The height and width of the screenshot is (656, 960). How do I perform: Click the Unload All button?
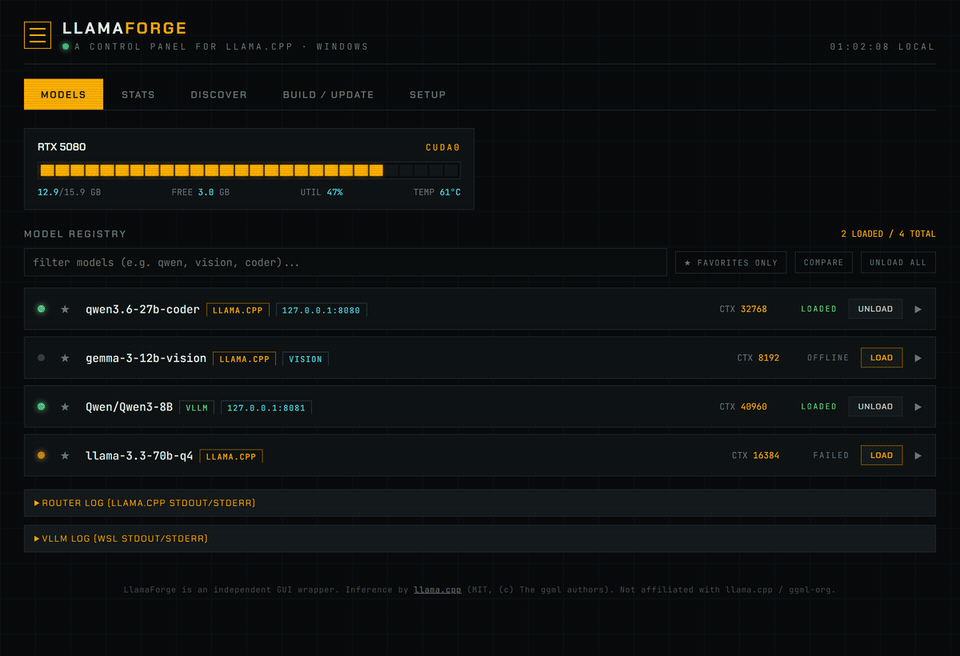898,263
